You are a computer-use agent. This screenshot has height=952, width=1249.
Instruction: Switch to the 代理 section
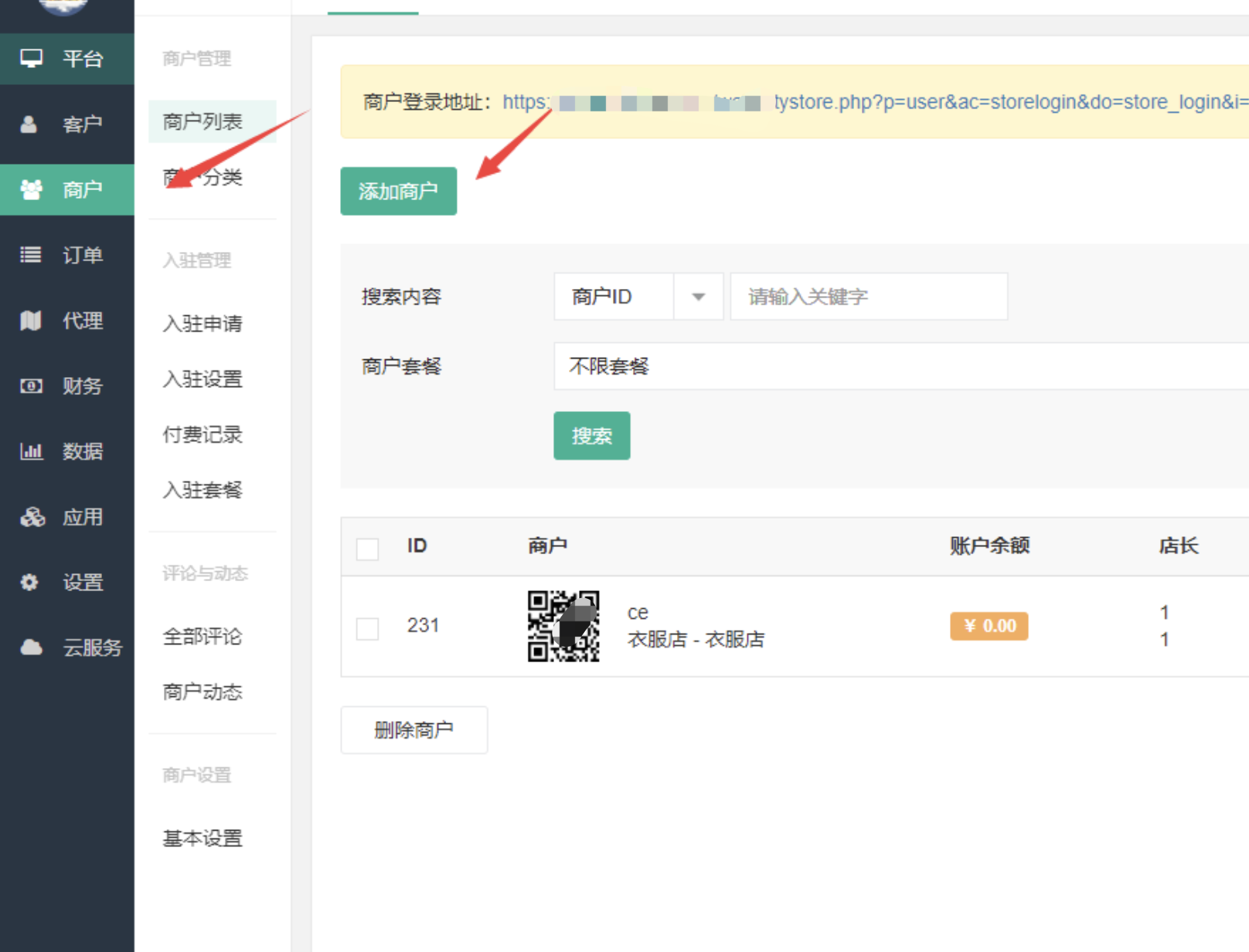pos(67,321)
